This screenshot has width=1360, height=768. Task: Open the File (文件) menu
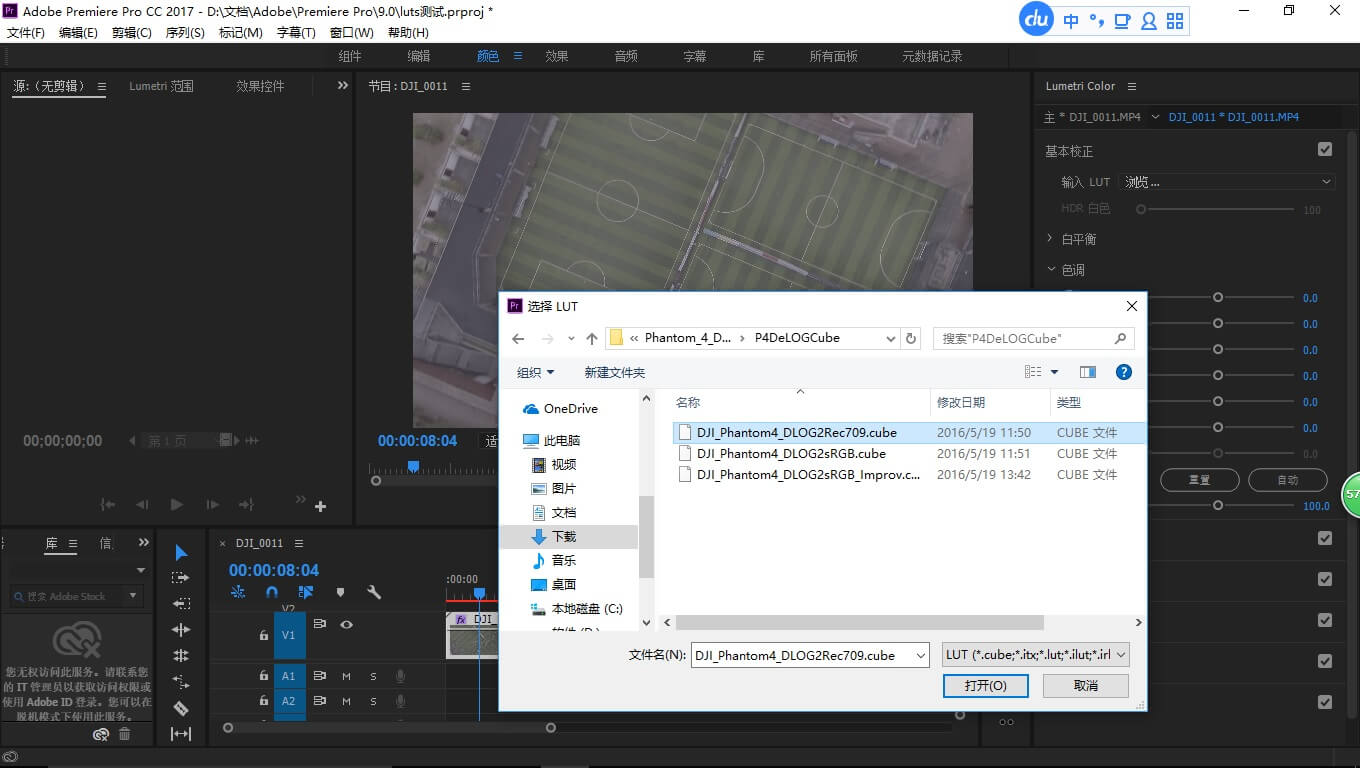[x=26, y=33]
